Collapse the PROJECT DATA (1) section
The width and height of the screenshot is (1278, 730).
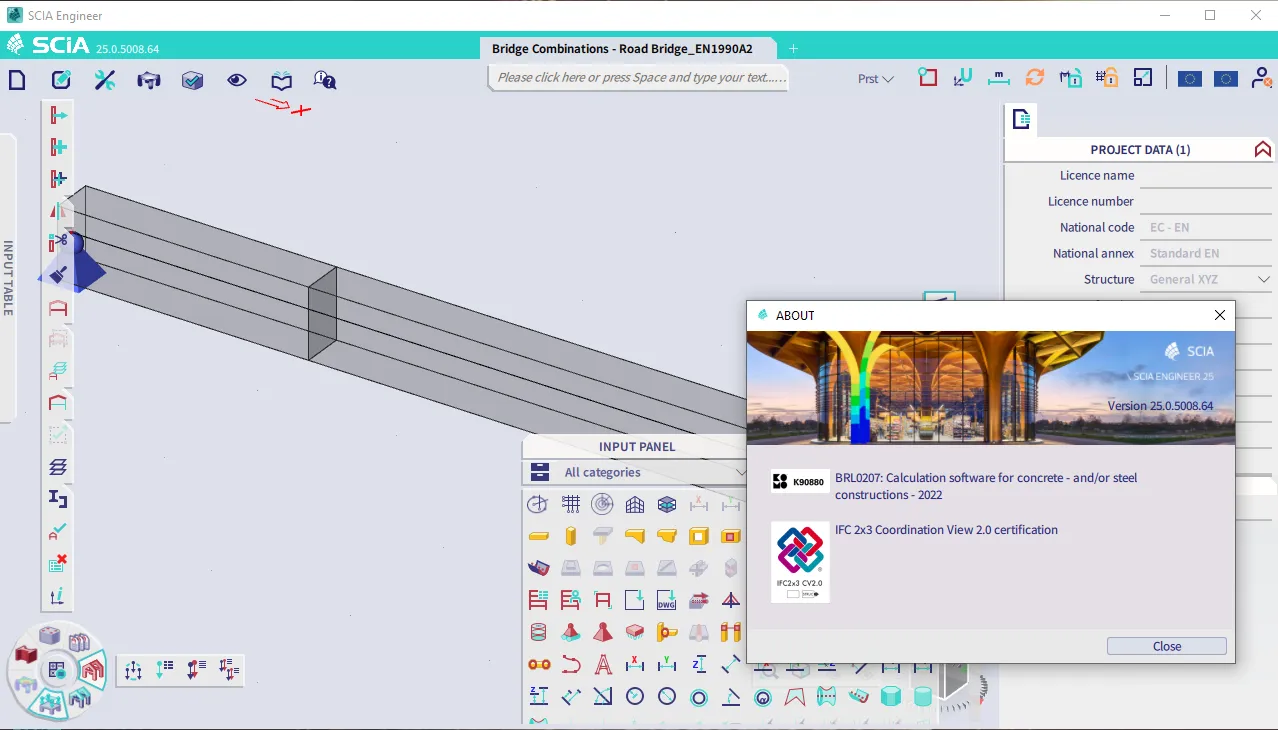pyautogui.click(x=1263, y=149)
